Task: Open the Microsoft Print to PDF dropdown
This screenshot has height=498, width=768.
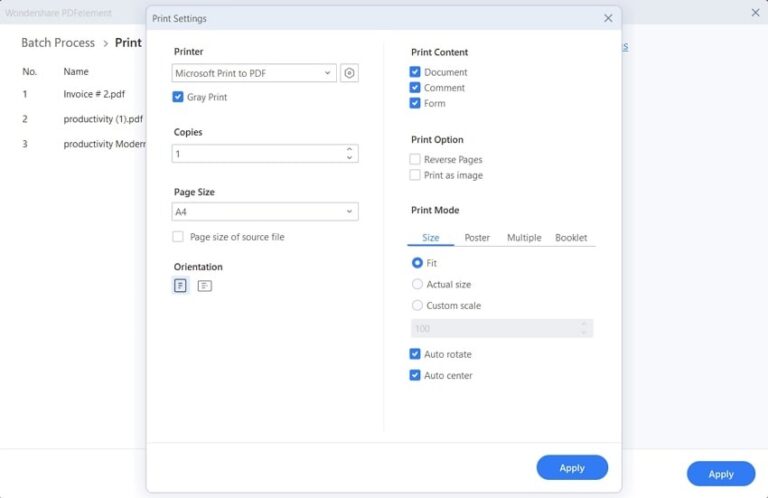Action: (254, 73)
